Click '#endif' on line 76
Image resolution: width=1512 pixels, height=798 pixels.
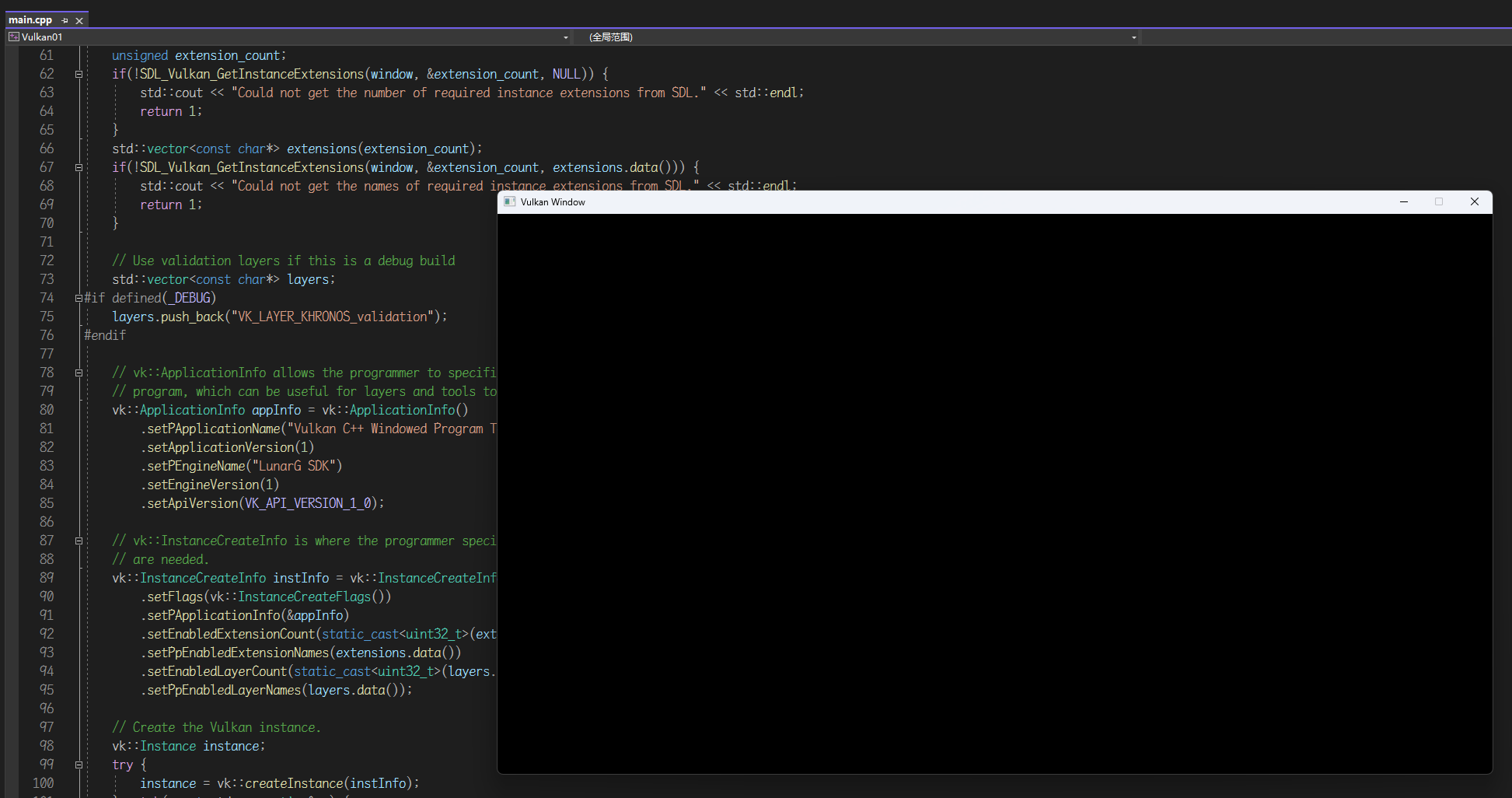[x=105, y=336]
